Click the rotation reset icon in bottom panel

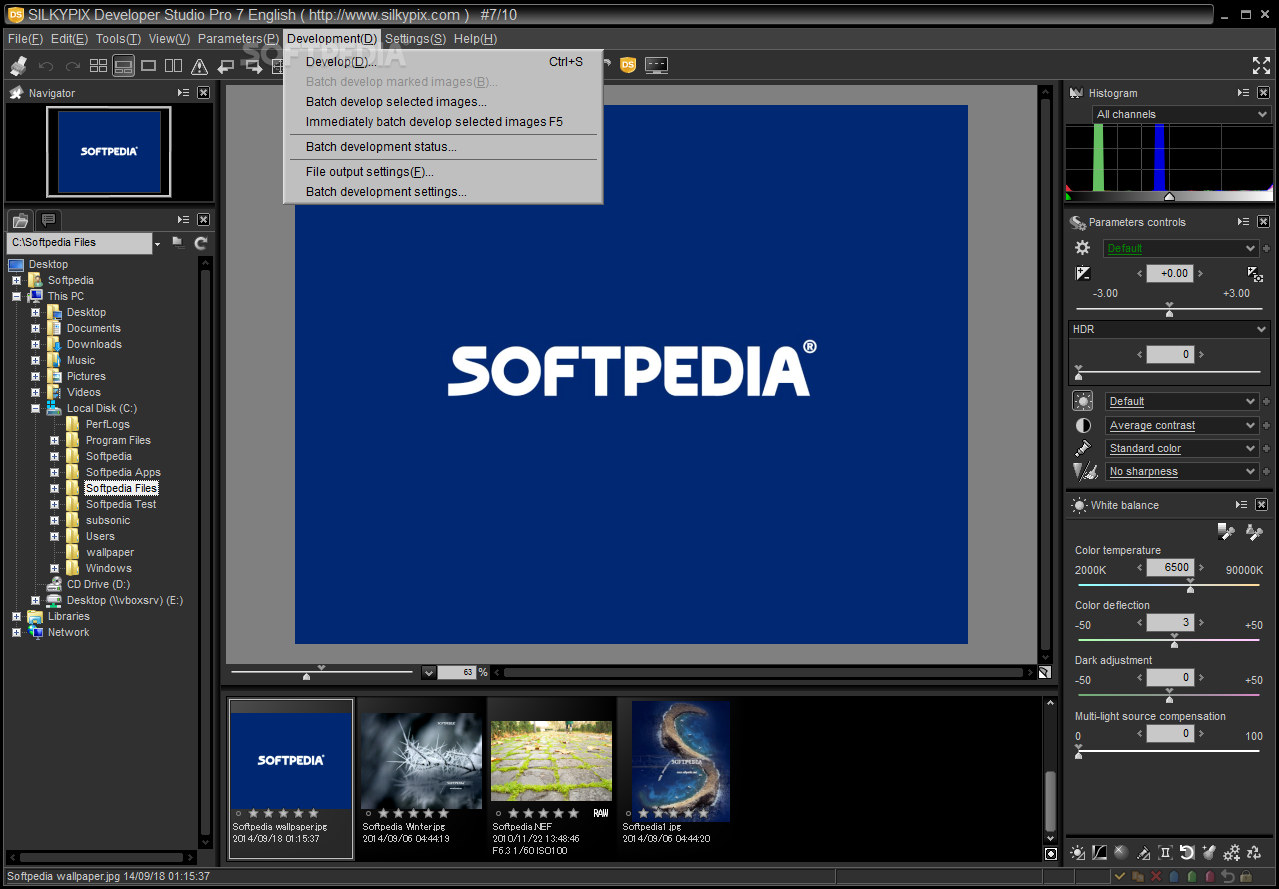1187,853
